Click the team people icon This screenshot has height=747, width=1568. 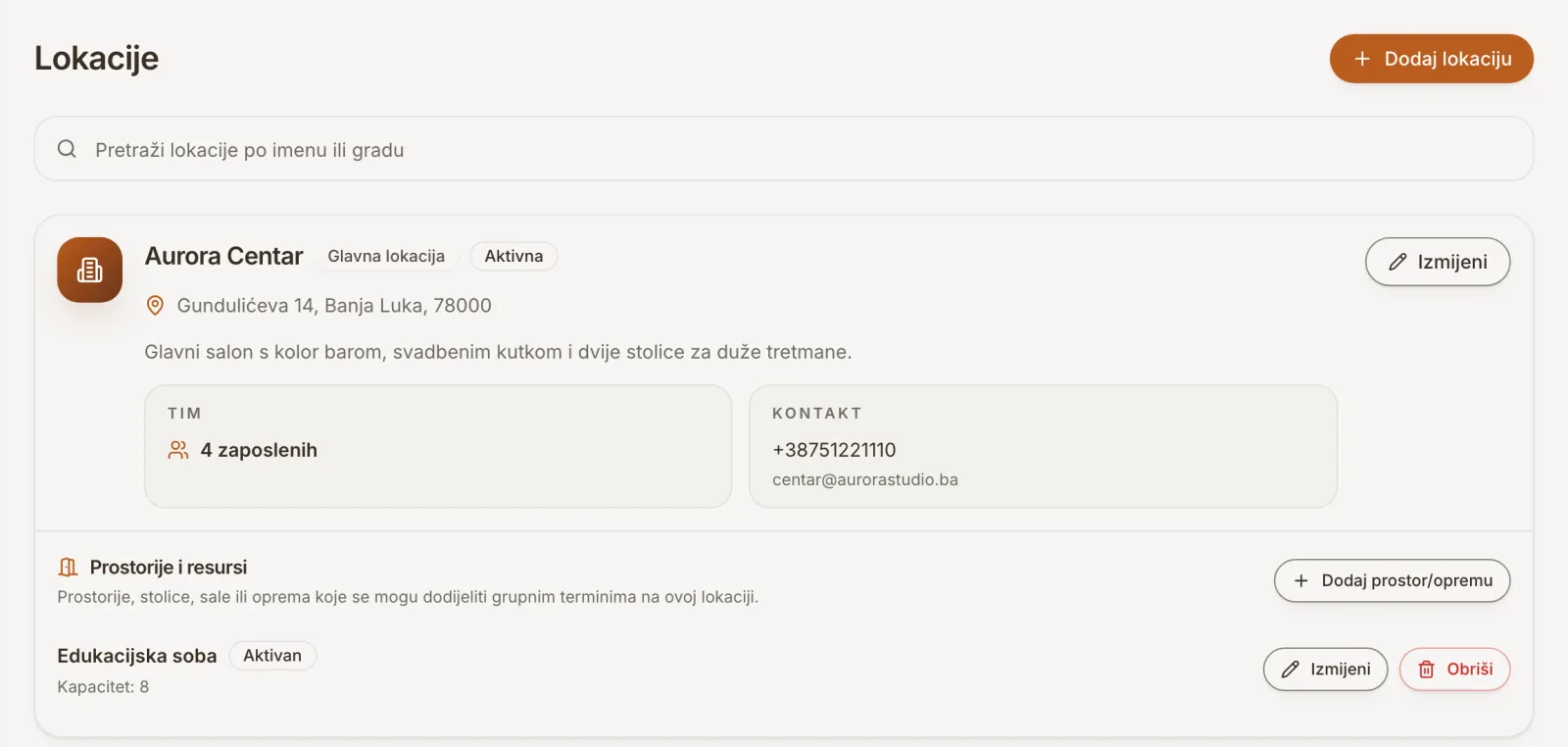tap(178, 450)
